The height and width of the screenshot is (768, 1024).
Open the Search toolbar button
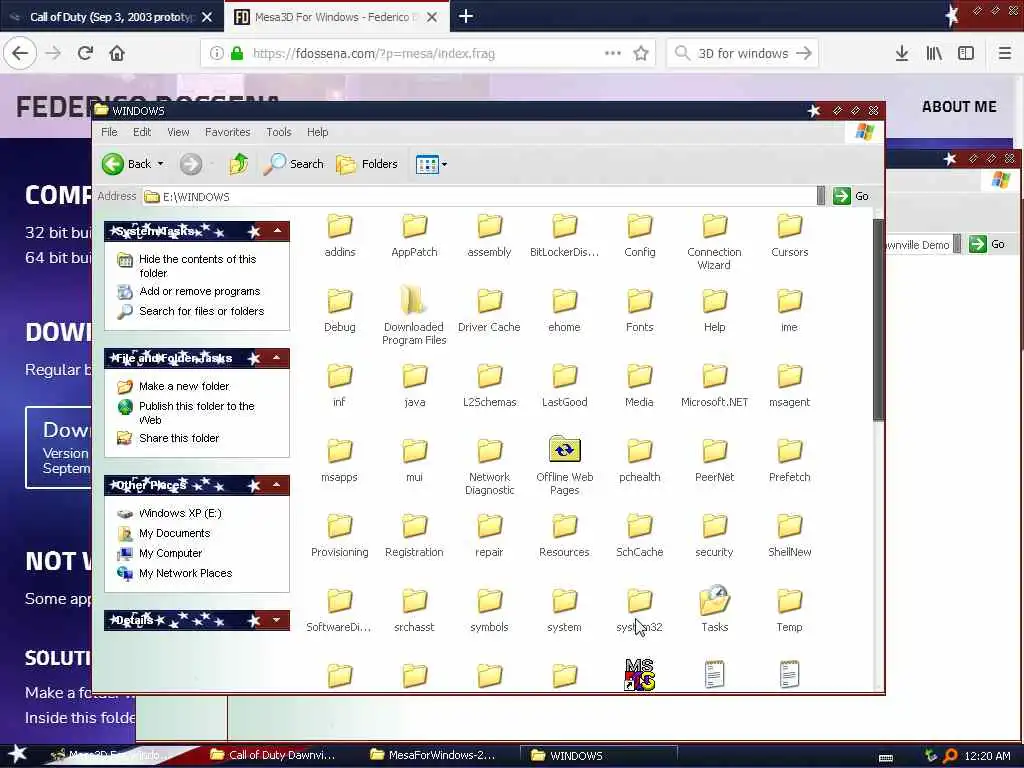point(293,164)
